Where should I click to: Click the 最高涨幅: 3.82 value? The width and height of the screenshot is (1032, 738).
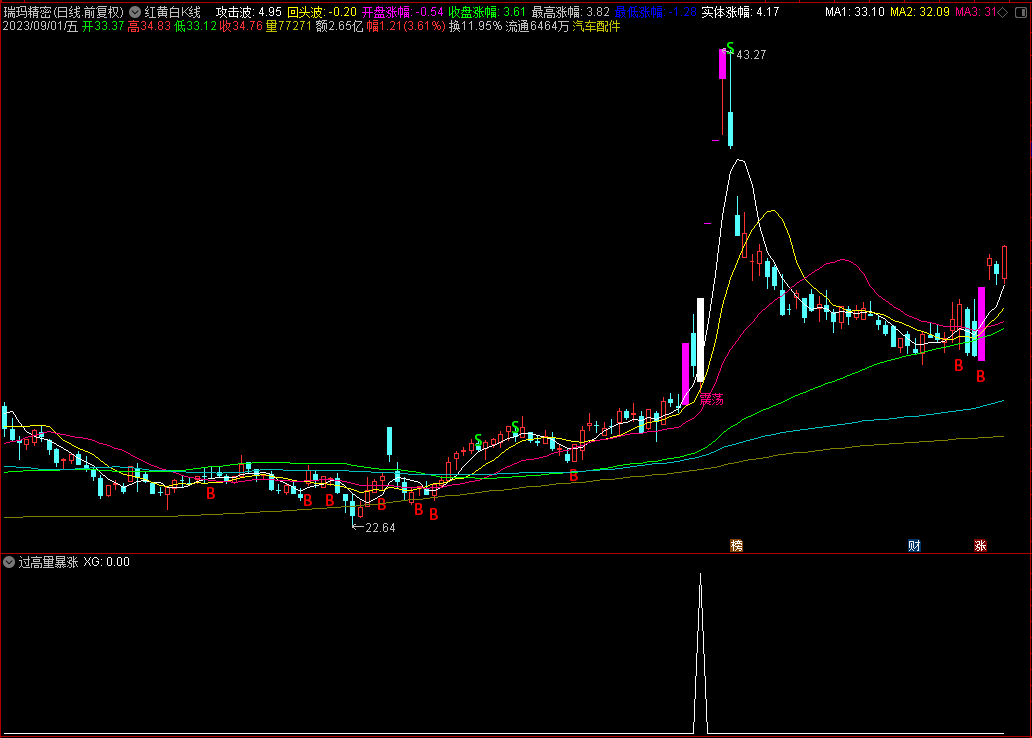pos(571,12)
